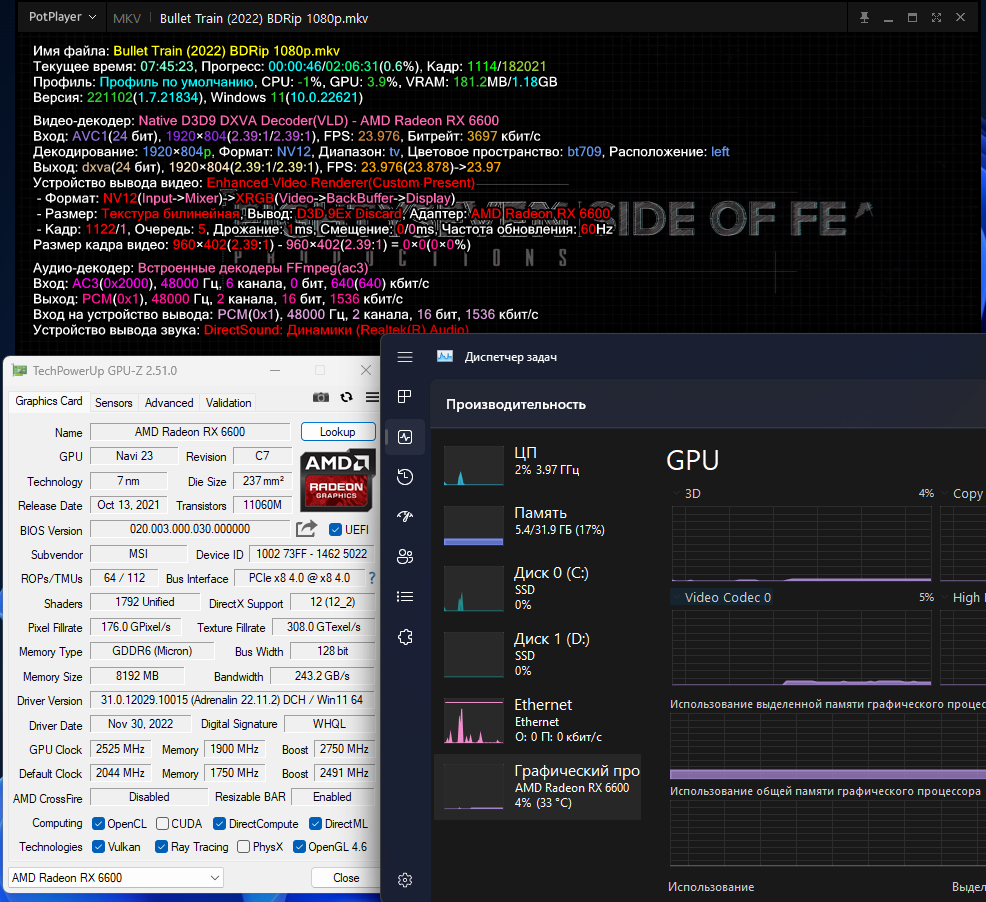Open the GPU selection dropdown in GPU-Z
This screenshot has height=902, width=986.
pyautogui.click(x=116, y=877)
